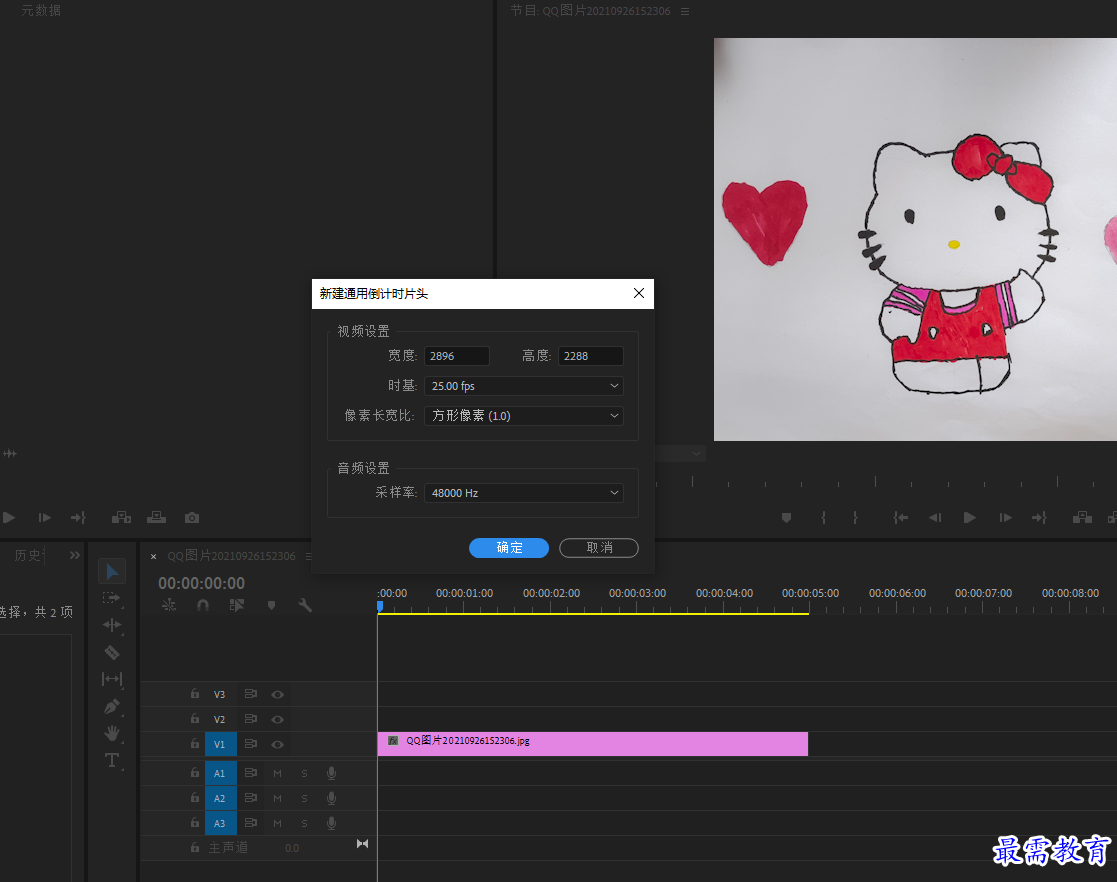Cancel dialog with 取消 button
This screenshot has height=882, width=1117.
tap(598, 548)
